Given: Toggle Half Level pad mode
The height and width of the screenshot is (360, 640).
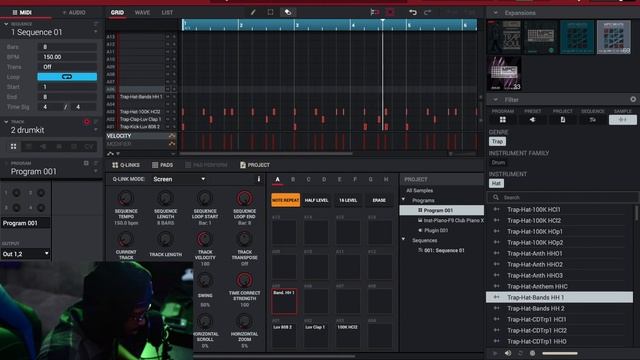Looking at the screenshot, I should (x=316, y=200).
